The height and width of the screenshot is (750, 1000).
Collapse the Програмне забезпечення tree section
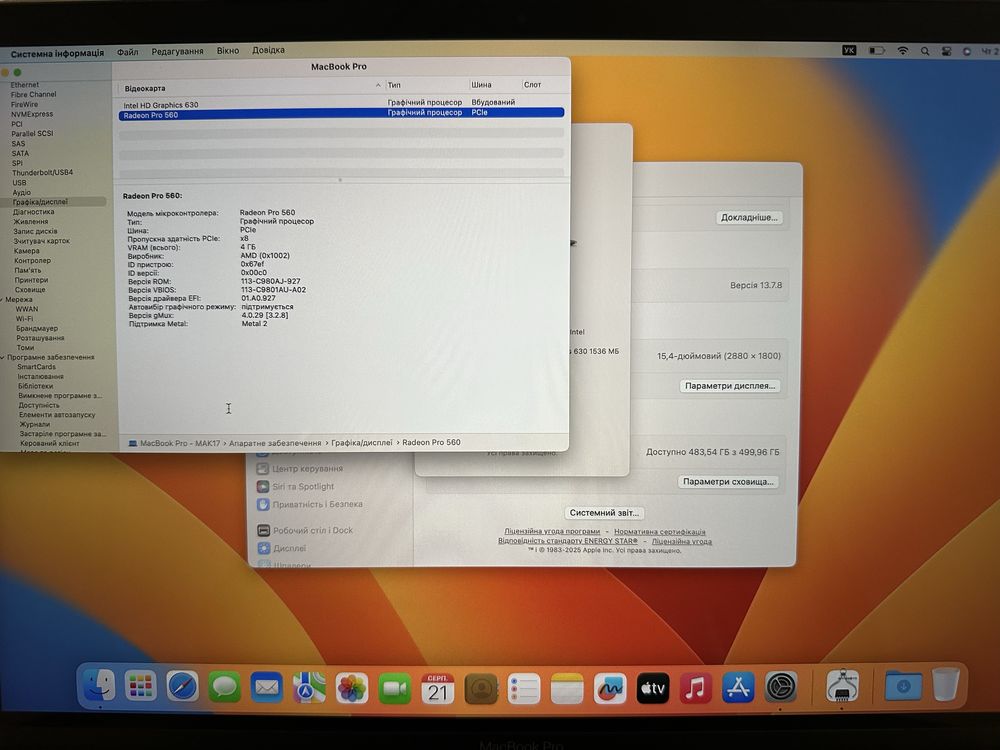pyautogui.click(x=3, y=358)
